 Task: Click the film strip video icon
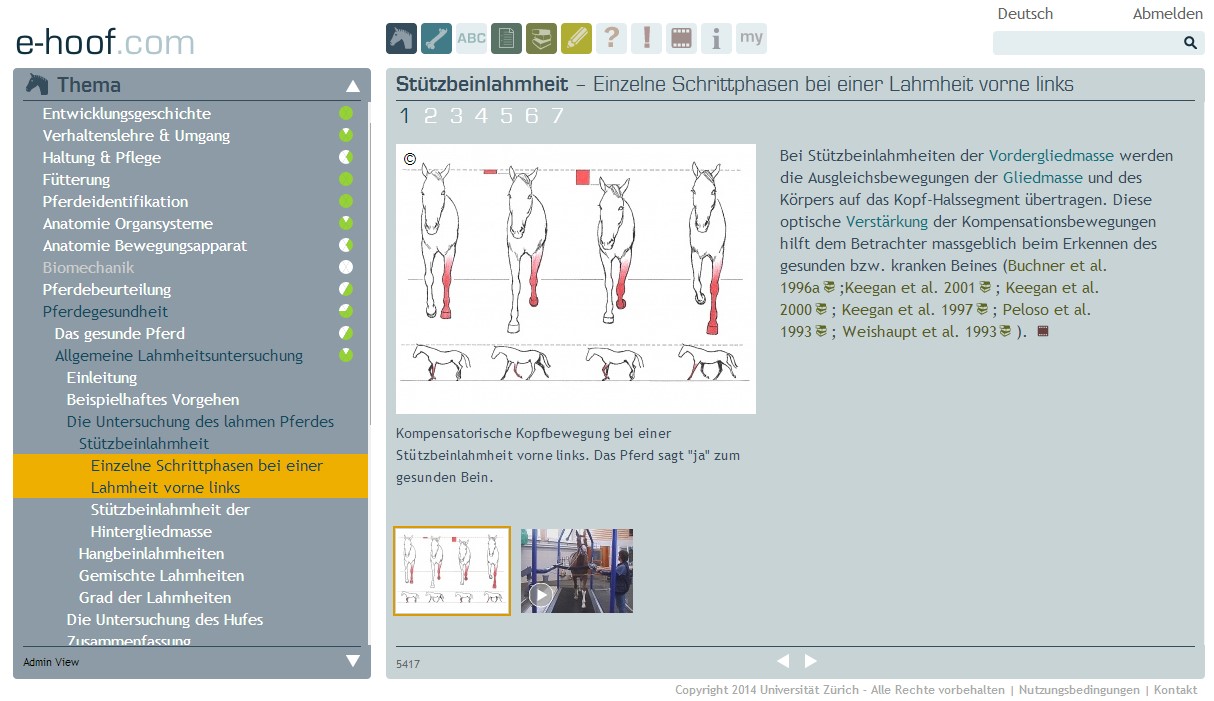(x=681, y=38)
